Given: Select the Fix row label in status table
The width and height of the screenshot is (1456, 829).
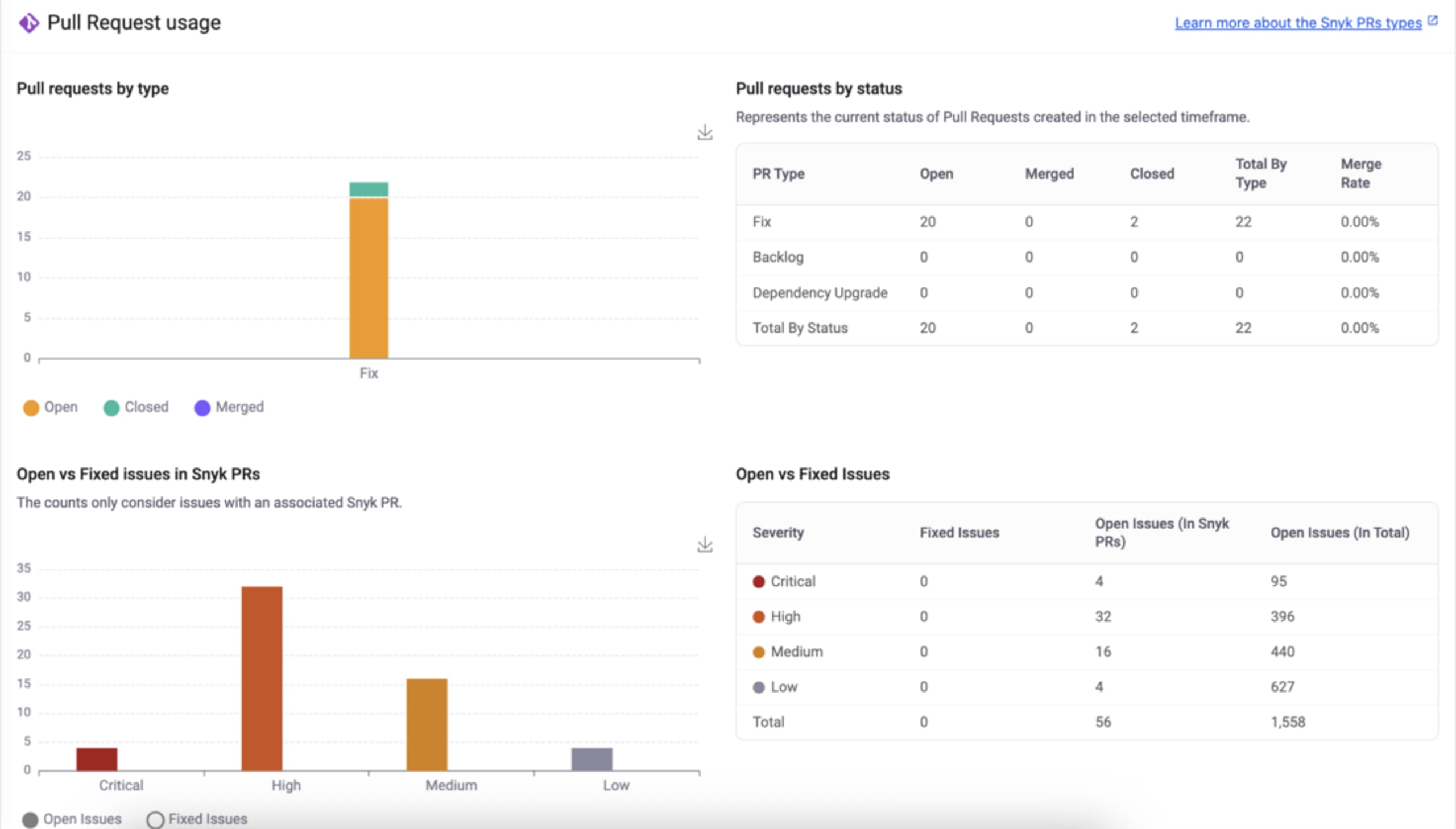Looking at the screenshot, I should click(762, 222).
